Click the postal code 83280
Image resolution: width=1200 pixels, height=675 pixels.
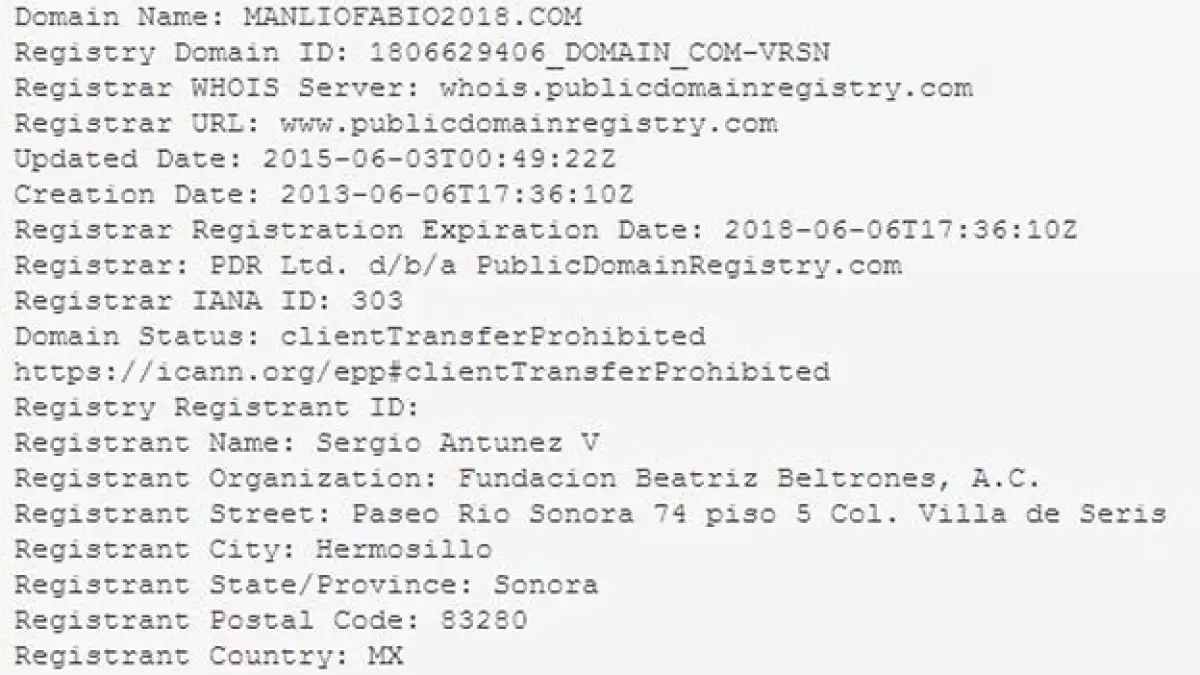[483, 620]
